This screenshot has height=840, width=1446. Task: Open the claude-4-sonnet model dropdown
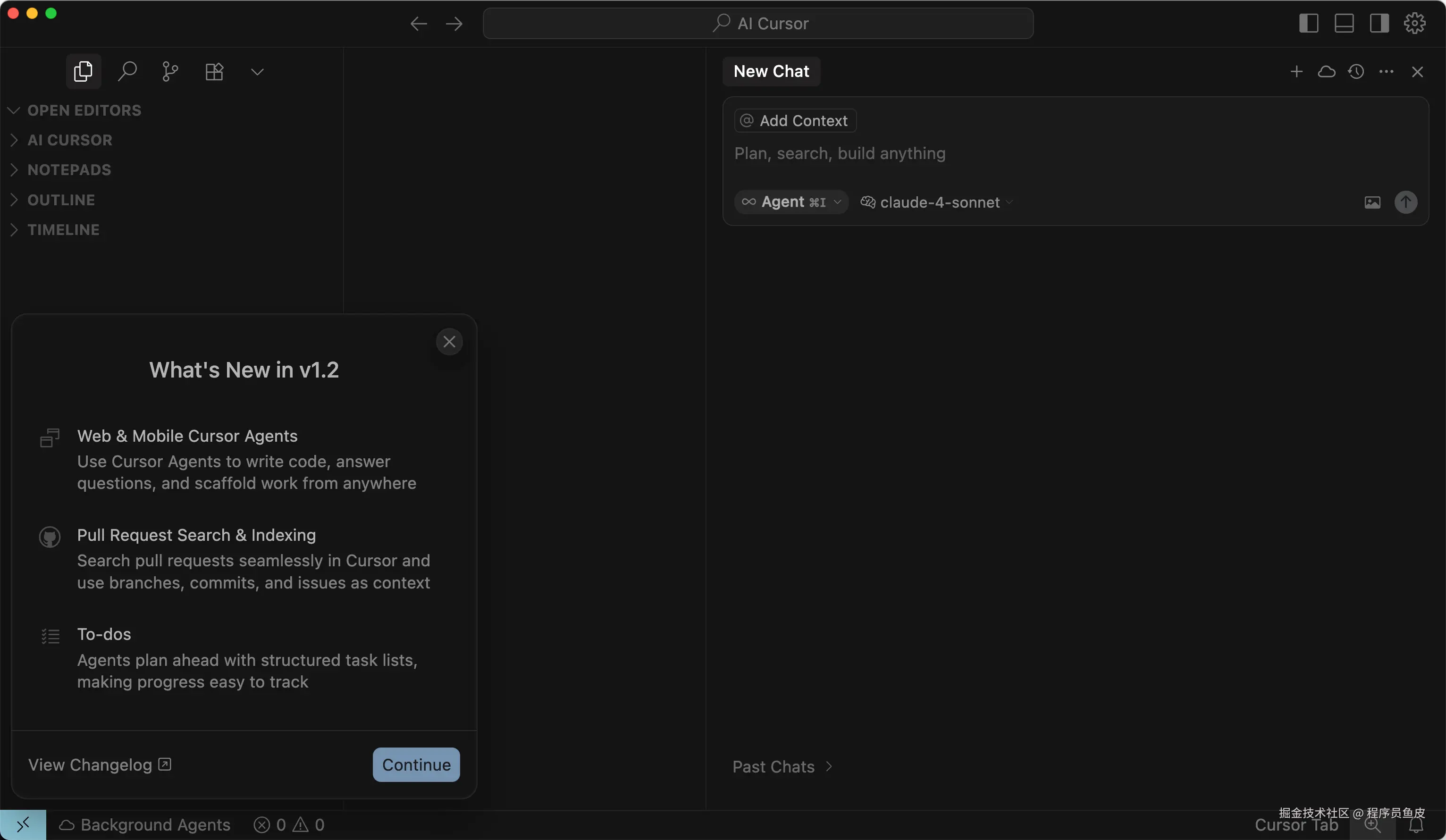click(936, 202)
